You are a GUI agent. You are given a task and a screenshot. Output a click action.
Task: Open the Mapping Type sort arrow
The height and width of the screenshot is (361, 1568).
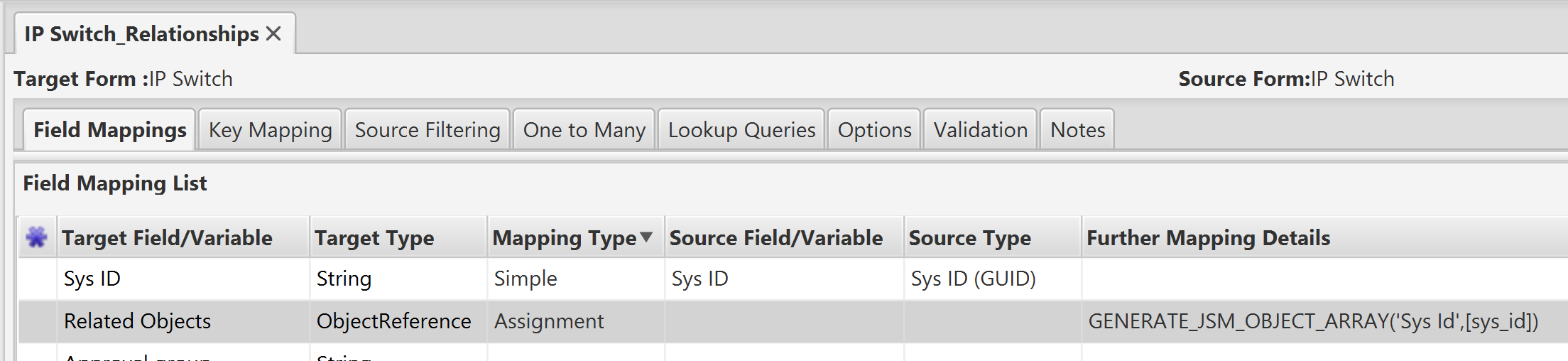click(646, 237)
